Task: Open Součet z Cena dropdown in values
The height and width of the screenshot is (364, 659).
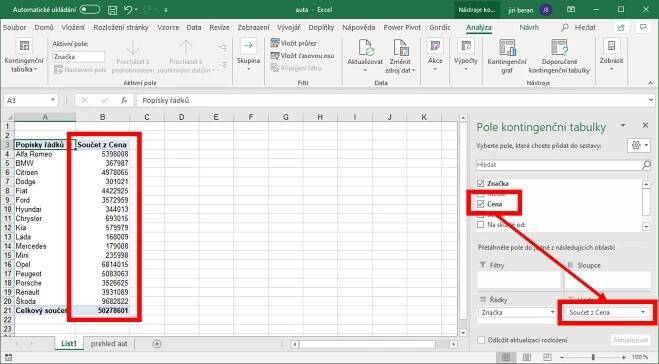Action: (x=643, y=312)
